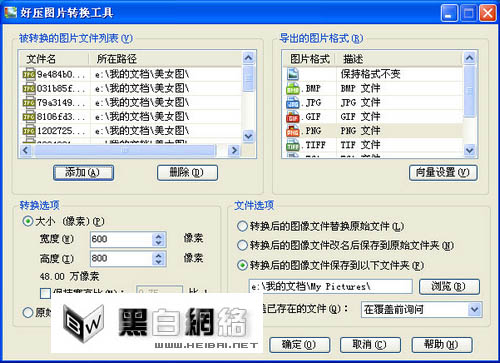Viewport: 500px width, 363px height.
Task: Decrease the height spinner value
Action: tap(159, 262)
